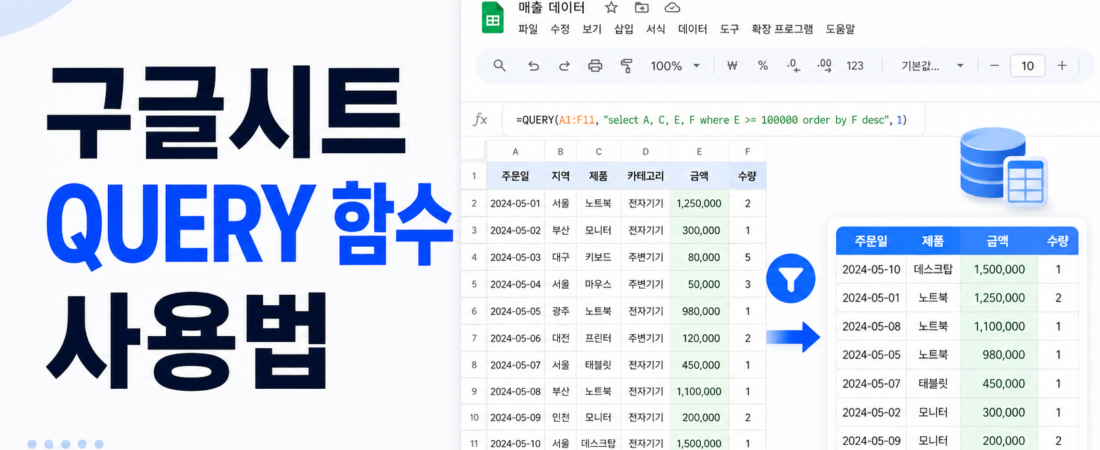
Task: Star the 매출 데이터 document
Action: coord(611,8)
